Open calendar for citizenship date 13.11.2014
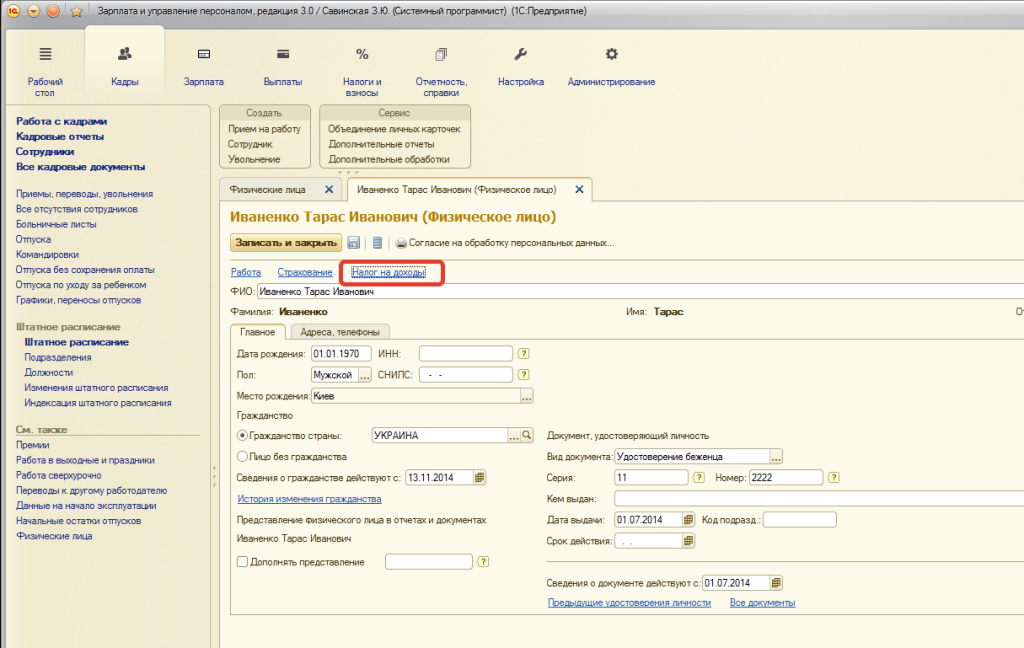This screenshot has width=1024, height=648. point(479,478)
